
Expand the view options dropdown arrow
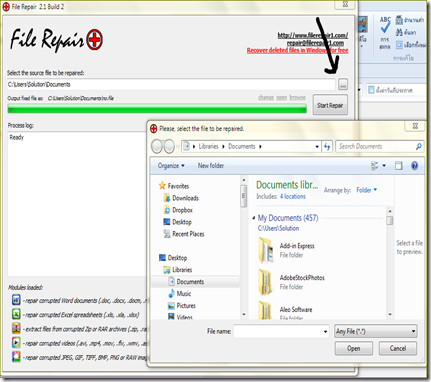[x=384, y=166]
